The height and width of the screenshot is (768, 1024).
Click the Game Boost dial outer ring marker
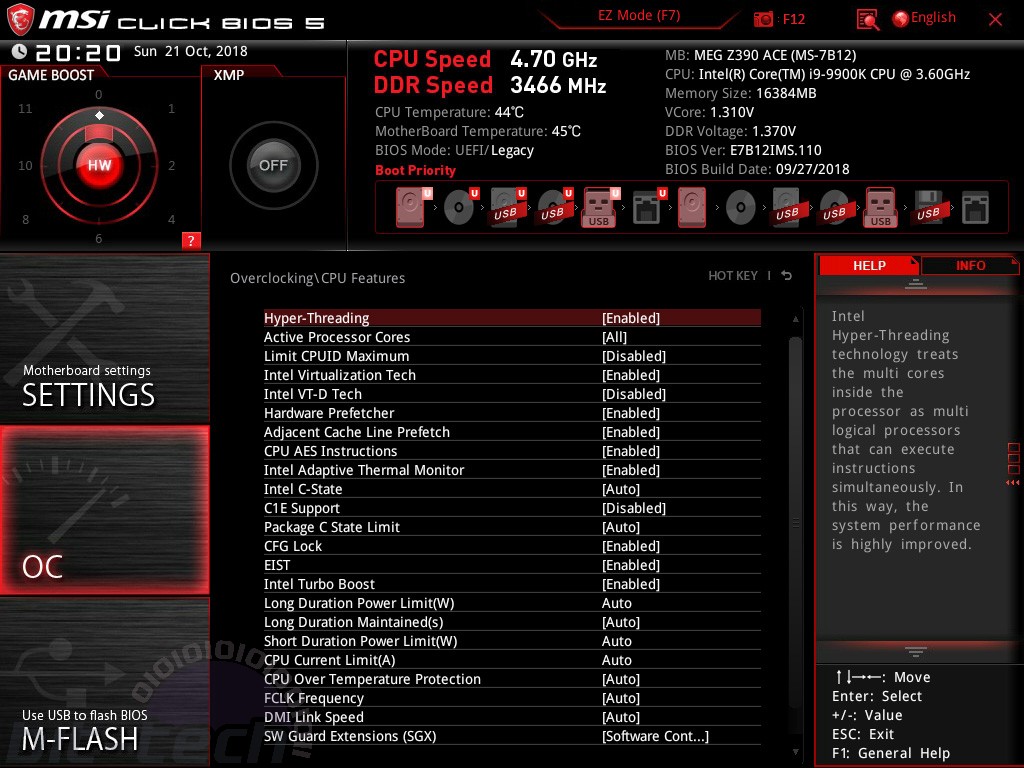tap(99, 116)
